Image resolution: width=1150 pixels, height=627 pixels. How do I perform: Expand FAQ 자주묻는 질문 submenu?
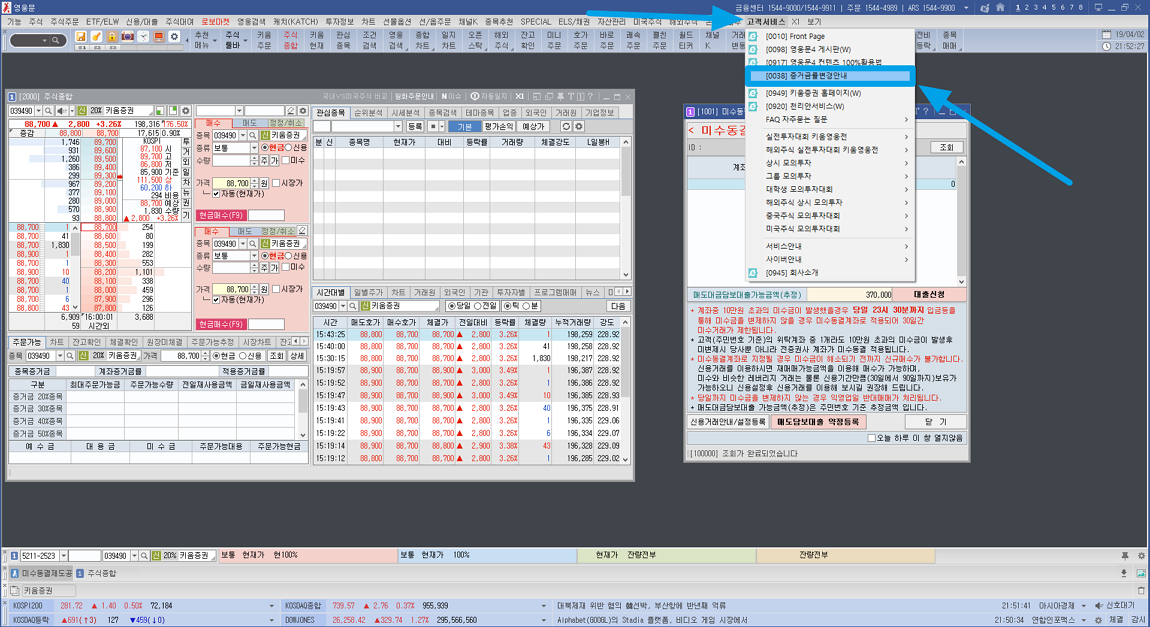coord(906,120)
